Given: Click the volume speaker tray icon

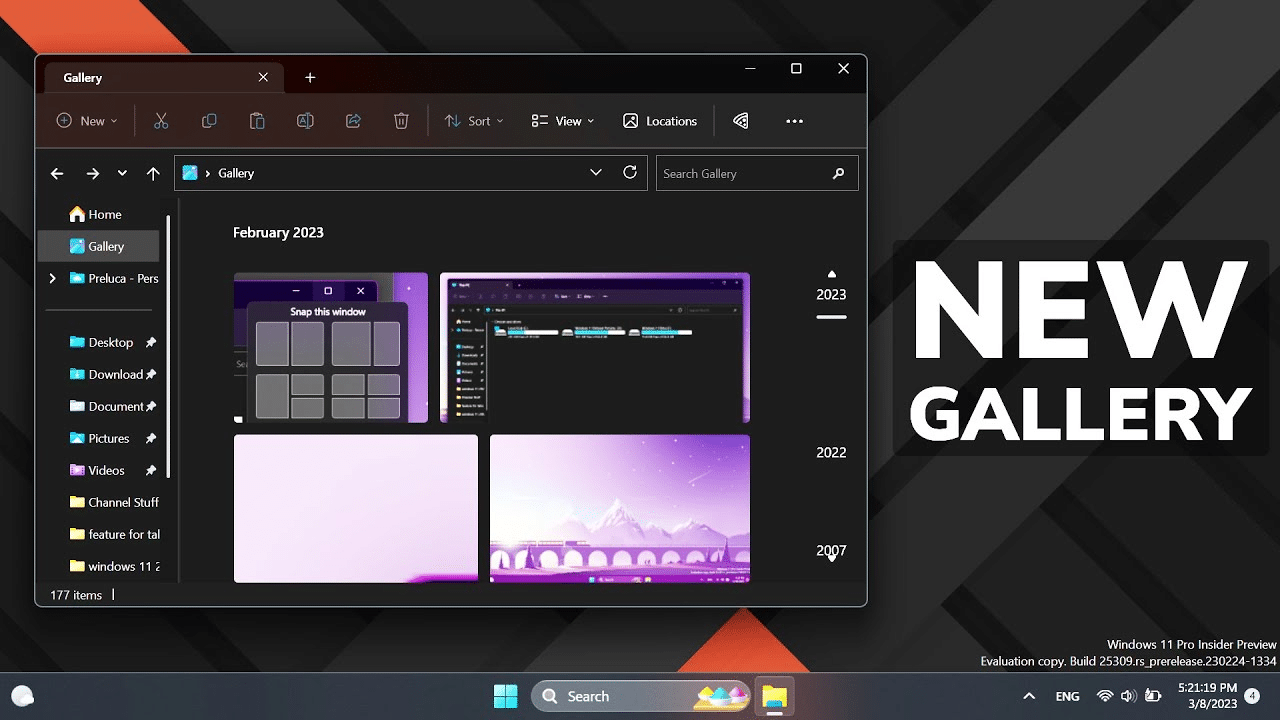Looking at the screenshot, I should pyautogui.click(x=1129, y=696).
